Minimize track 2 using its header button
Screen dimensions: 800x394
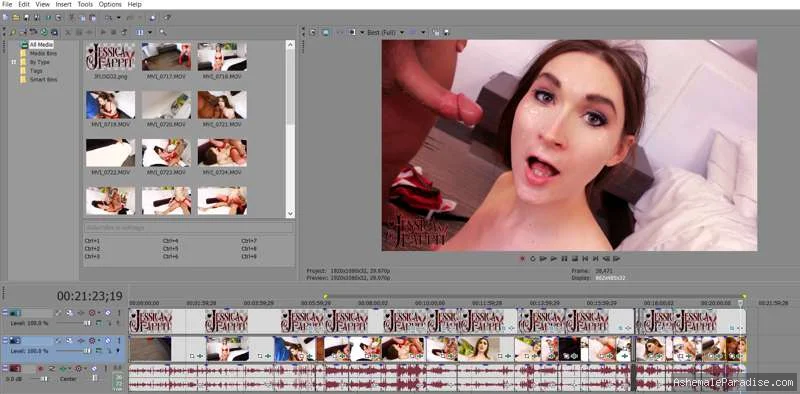[x=5, y=340]
